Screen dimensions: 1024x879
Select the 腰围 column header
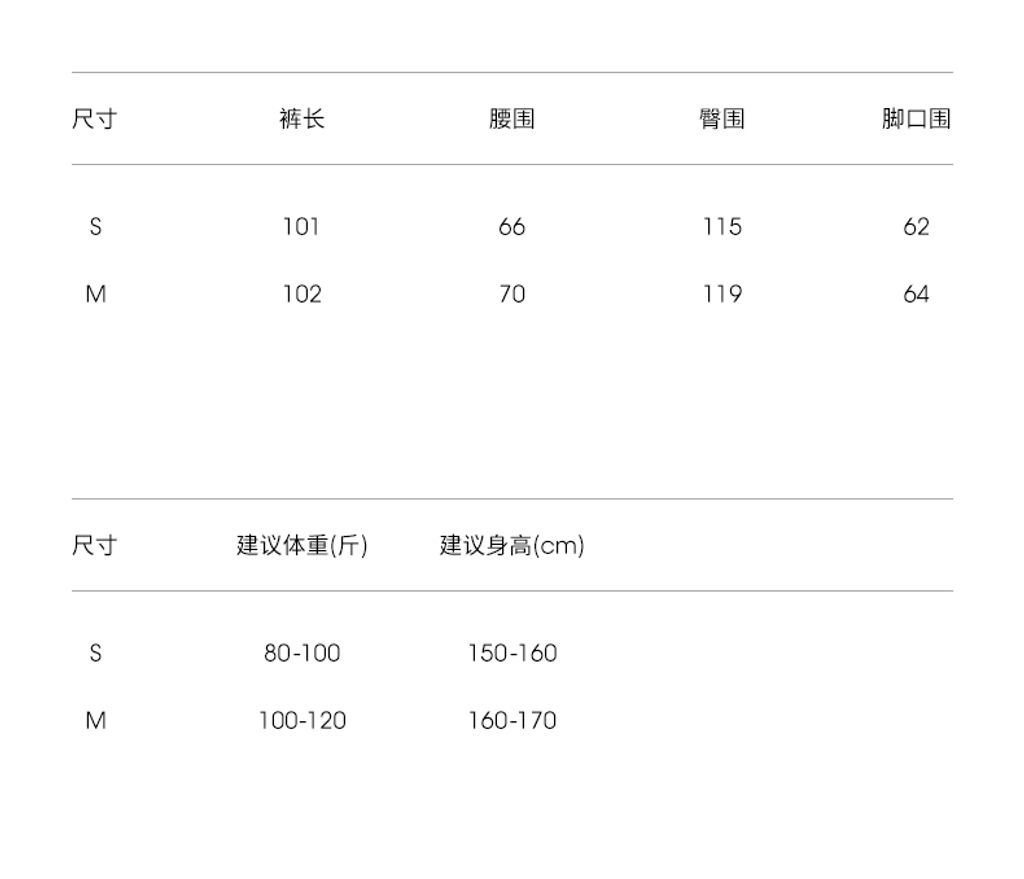point(511,119)
